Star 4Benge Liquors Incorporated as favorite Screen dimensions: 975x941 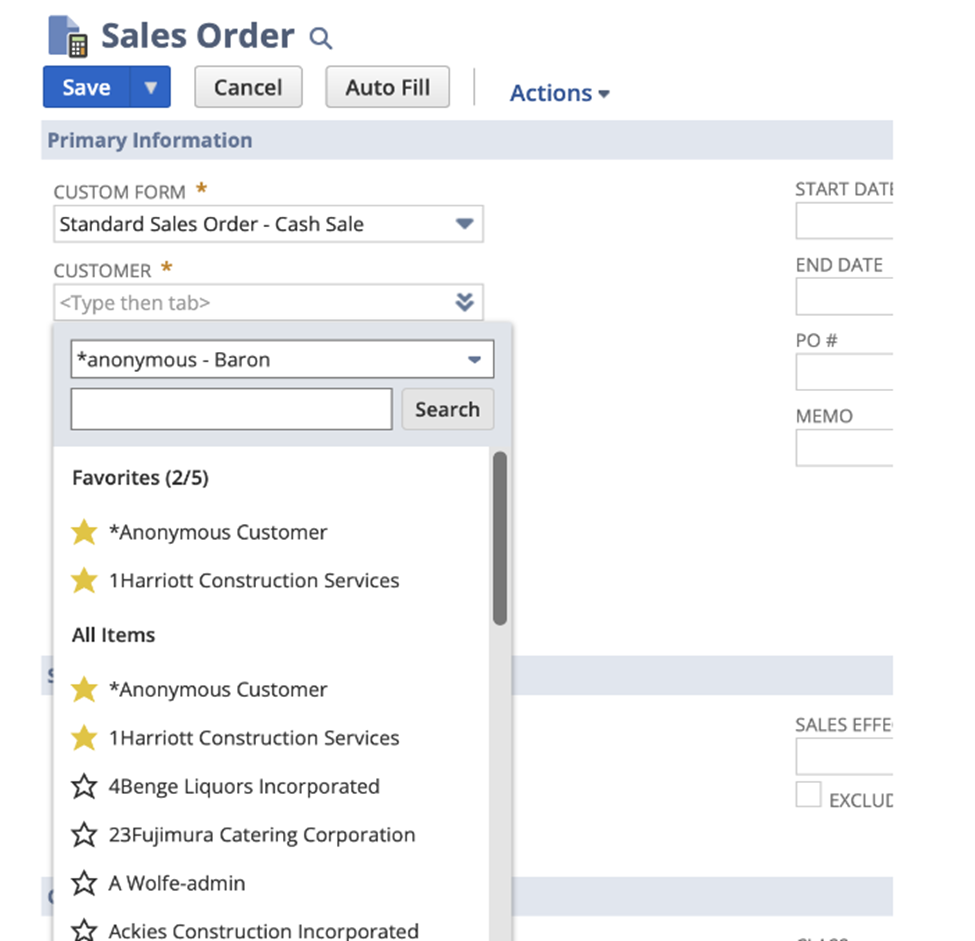(84, 786)
